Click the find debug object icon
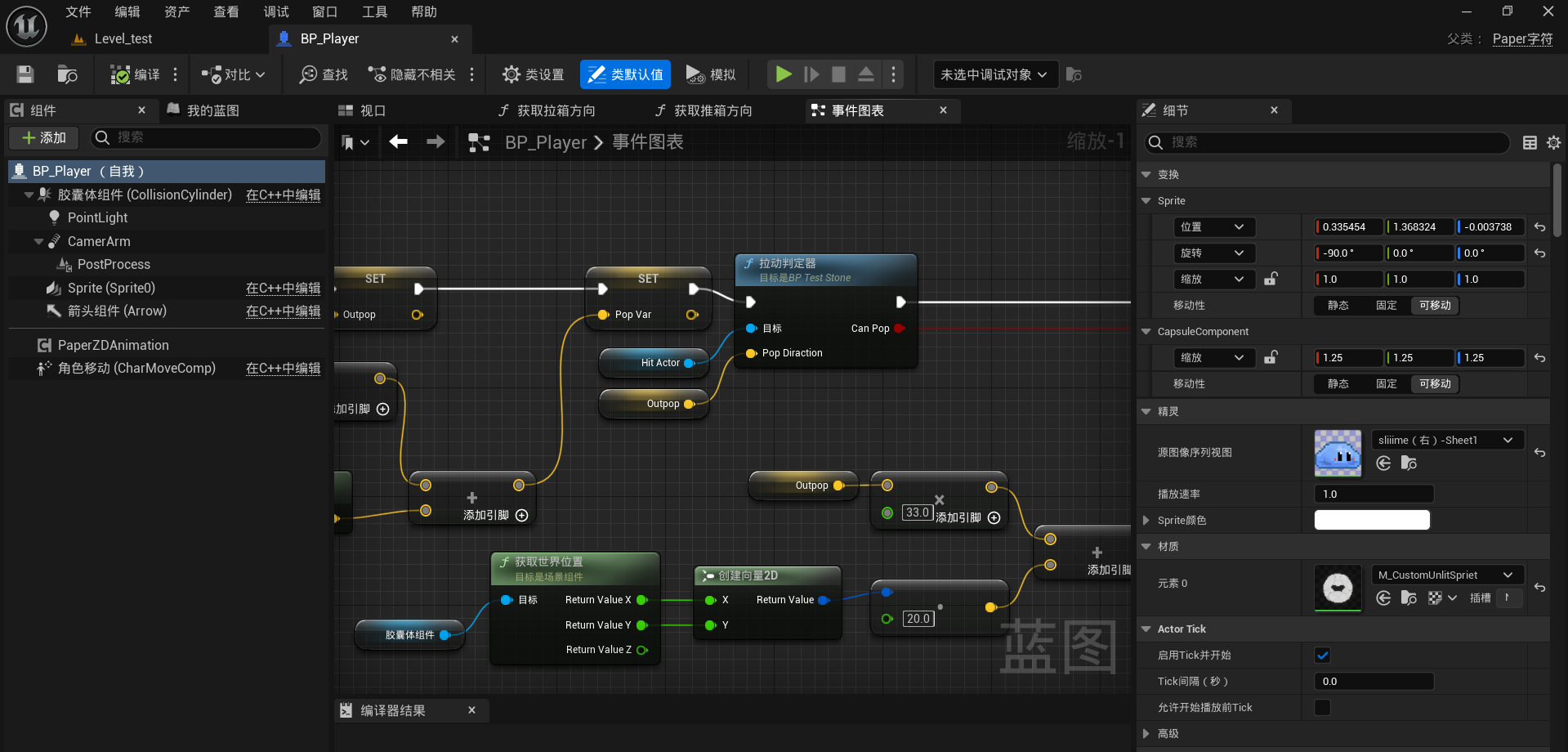The width and height of the screenshot is (1568, 752). pyautogui.click(x=1074, y=74)
